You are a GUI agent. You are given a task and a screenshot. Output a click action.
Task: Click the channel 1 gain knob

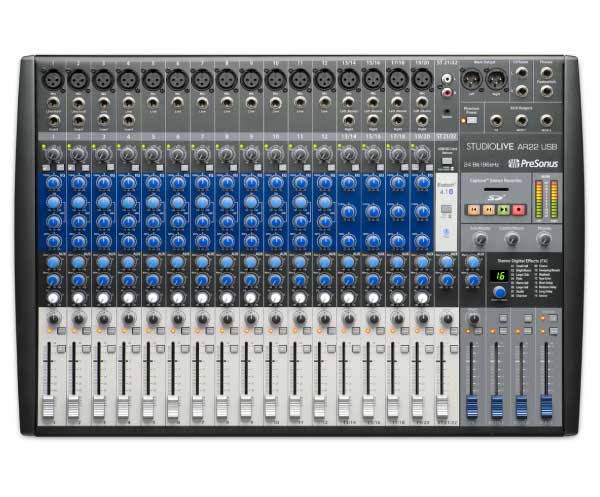tap(53, 155)
